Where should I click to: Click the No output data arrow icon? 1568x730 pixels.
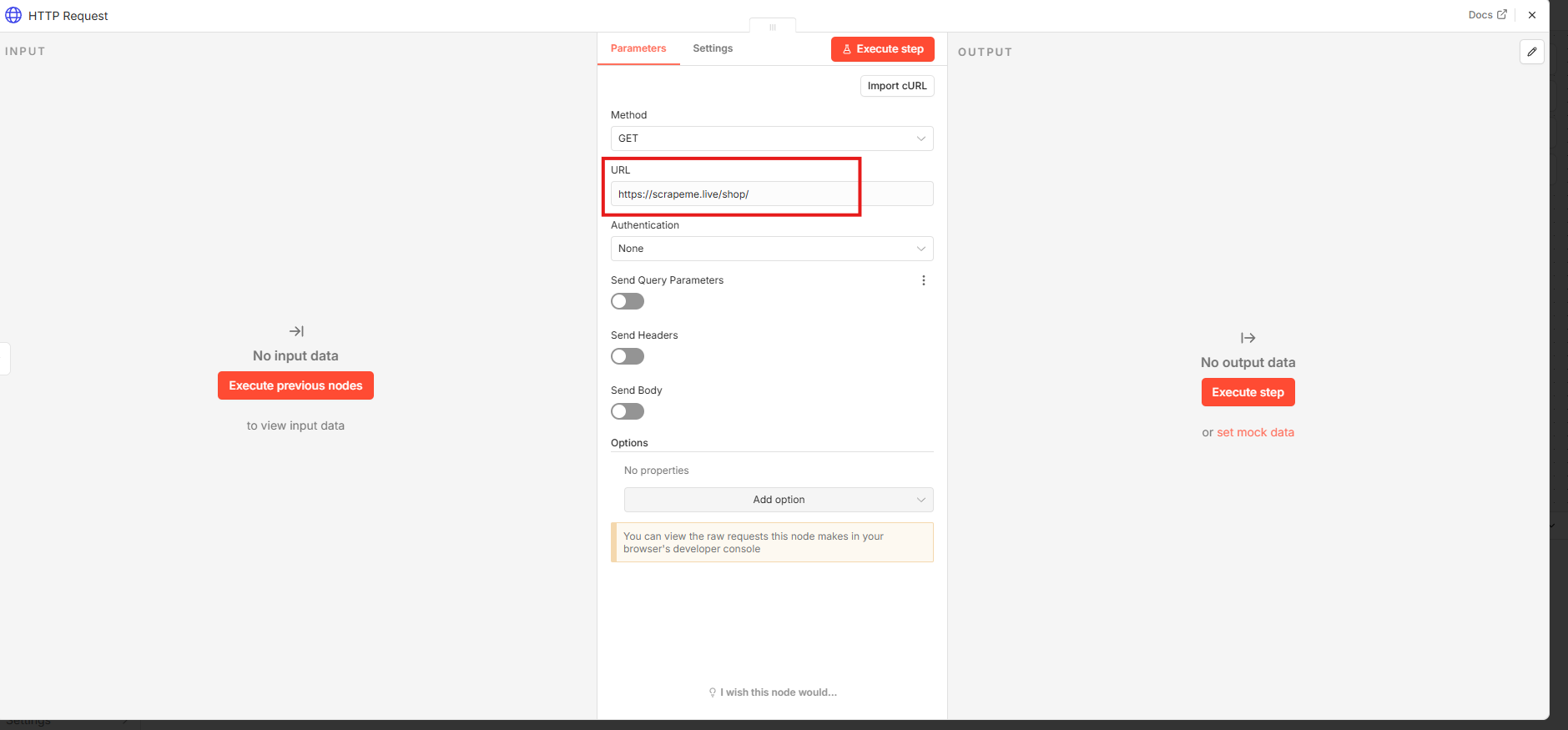click(1248, 338)
